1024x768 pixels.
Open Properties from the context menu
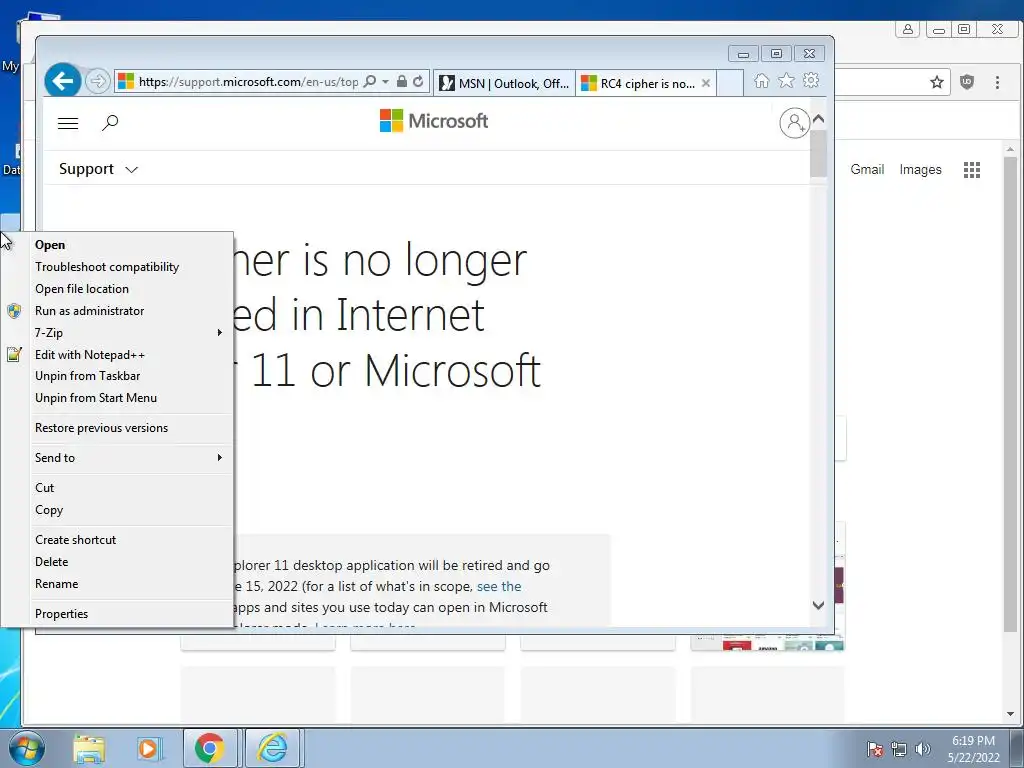pyautogui.click(x=118, y=614)
